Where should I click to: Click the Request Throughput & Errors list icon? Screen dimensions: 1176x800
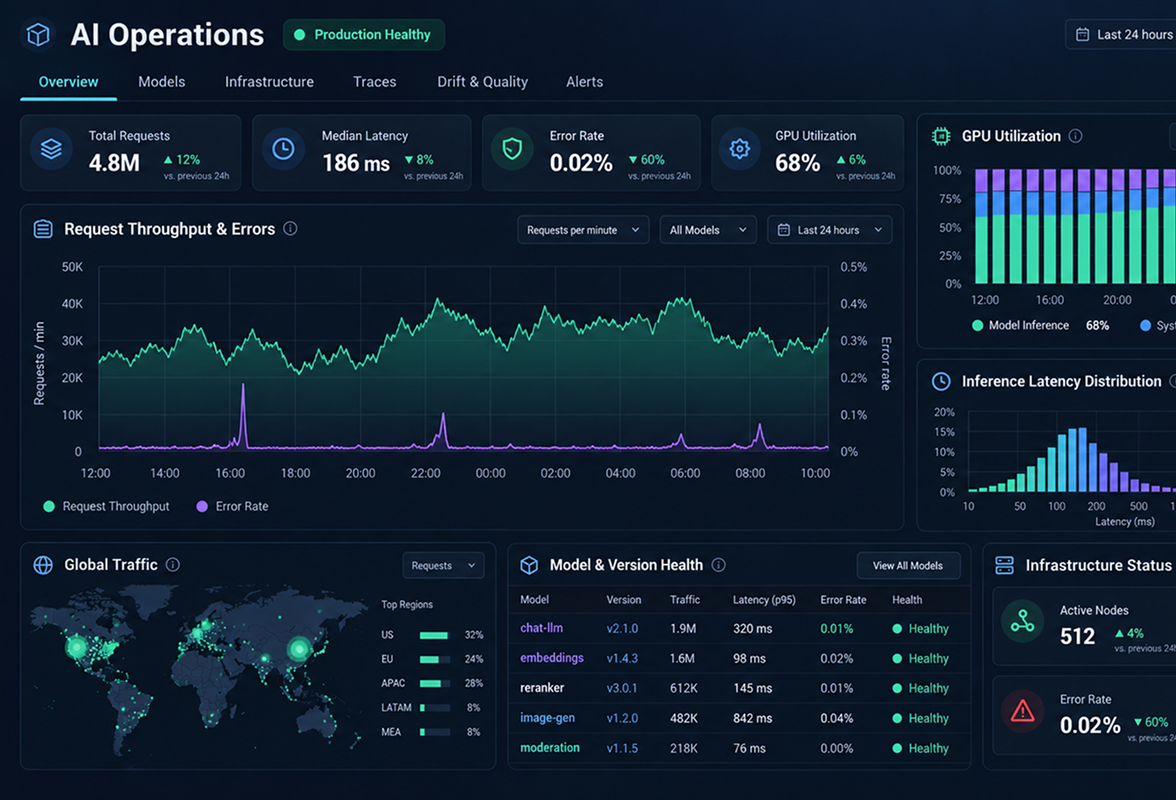(x=44, y=229)
